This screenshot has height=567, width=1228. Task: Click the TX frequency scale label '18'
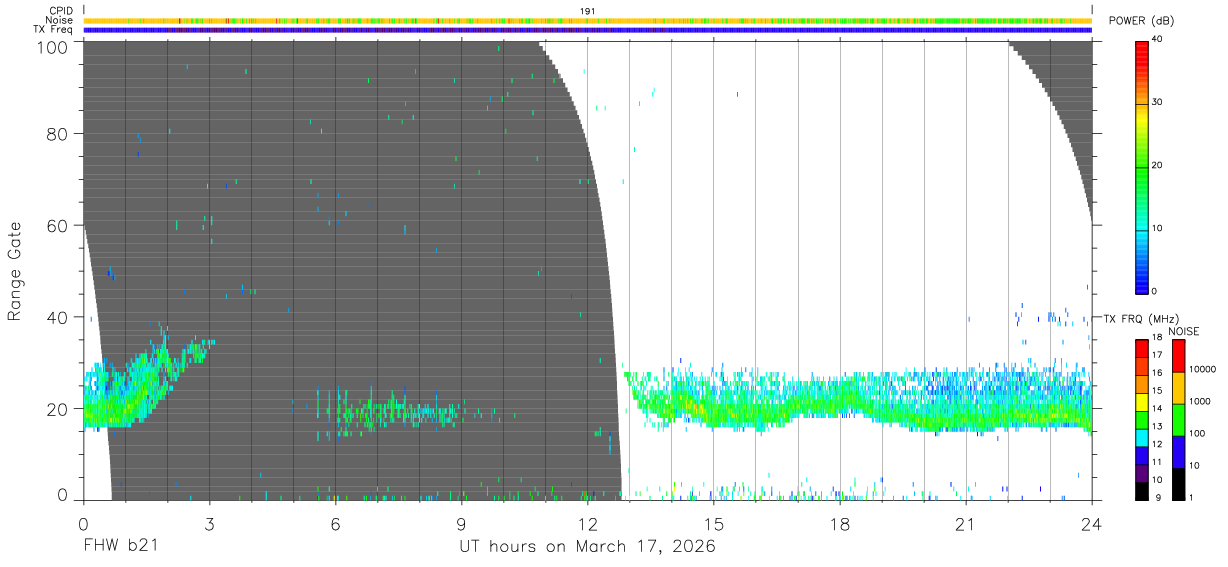[1157, 338]
